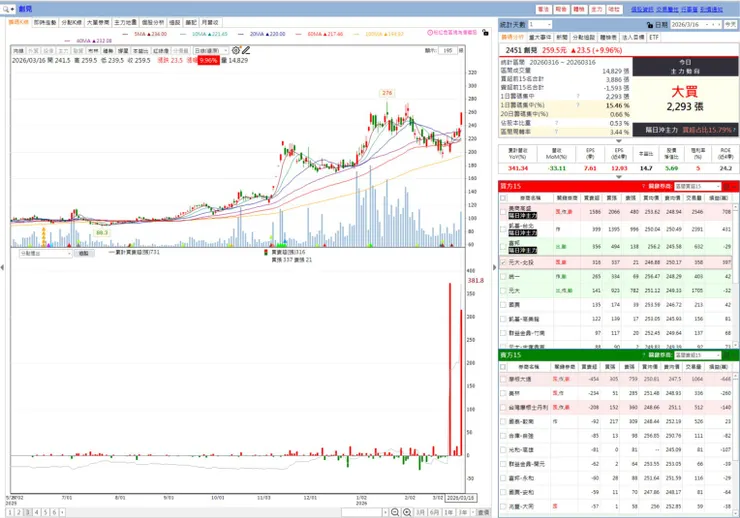This screenshot has width=740, height=518.
Task: Click help icon beside 1日籌碼集中(%) row
Action: point(578,105)
